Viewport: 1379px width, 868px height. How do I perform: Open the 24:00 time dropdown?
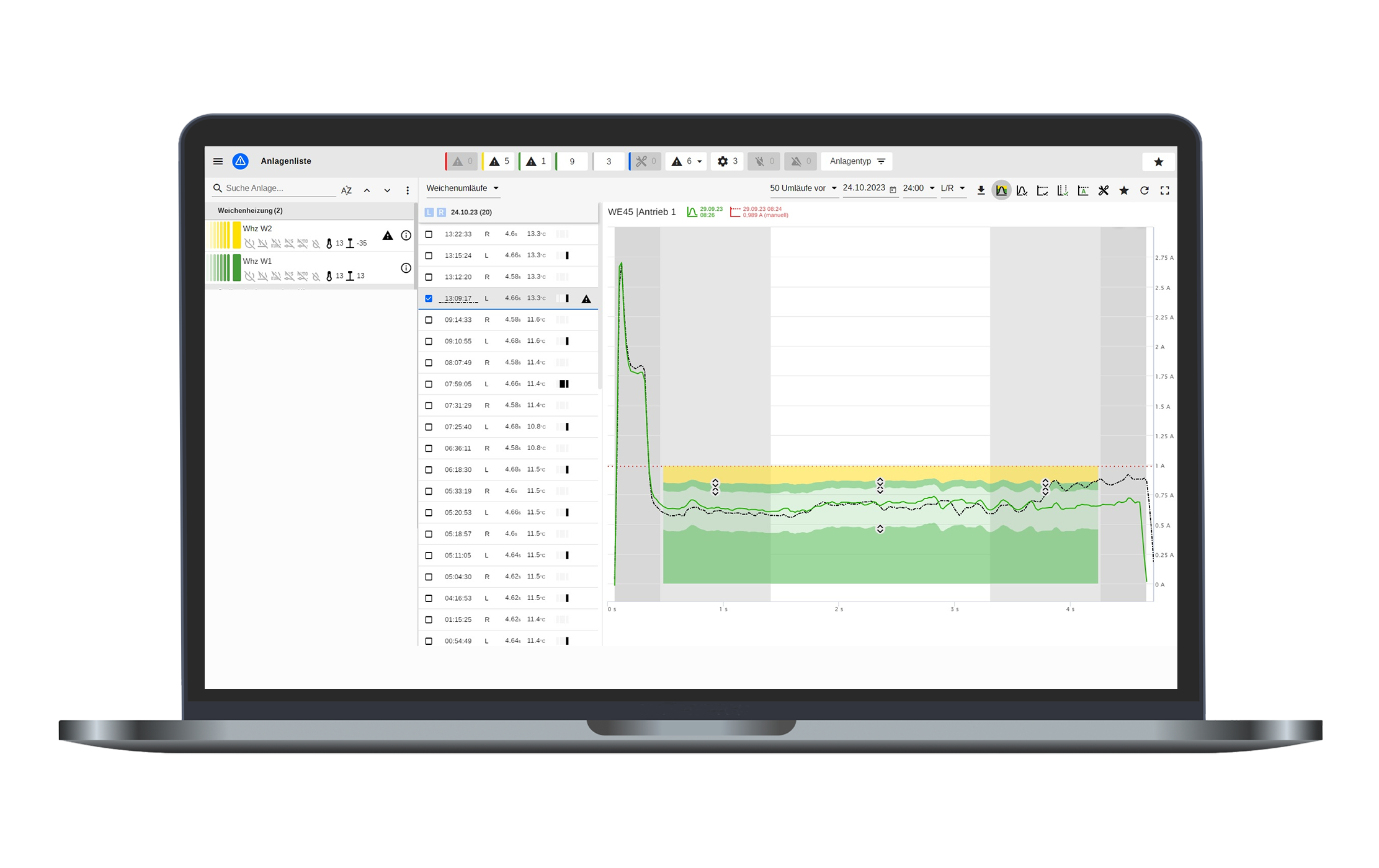click(x=919, y=188)
